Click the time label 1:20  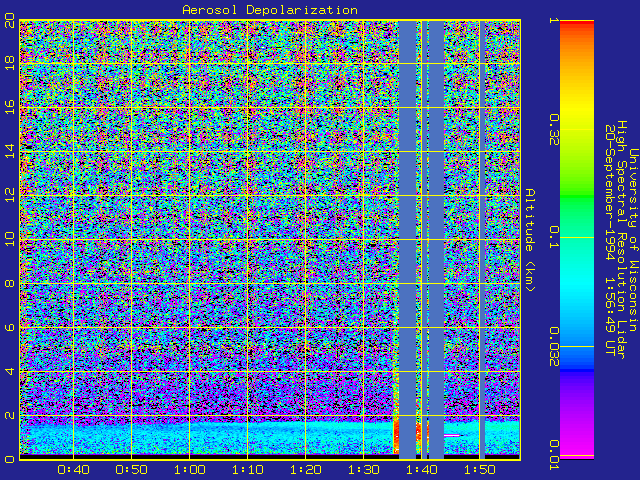pyautogui.click(x=305, y=470)
